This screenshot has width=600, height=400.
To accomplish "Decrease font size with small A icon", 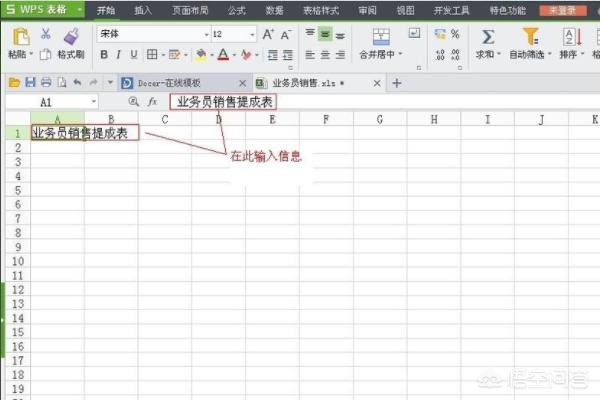I will (x=286, y=35).
